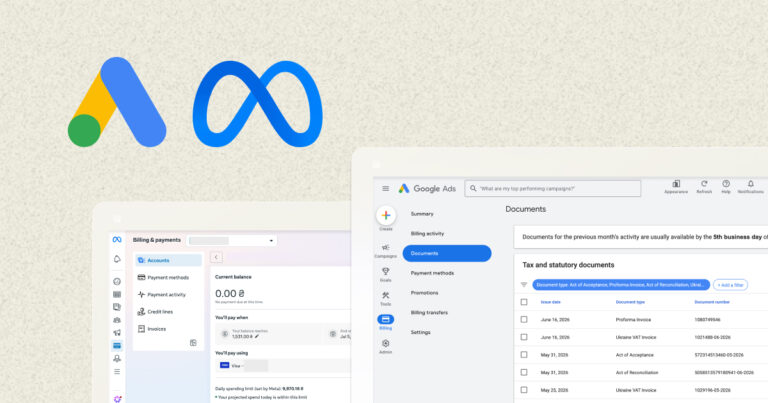Click the Google Ads search field
768x403 pixels.
552,189
